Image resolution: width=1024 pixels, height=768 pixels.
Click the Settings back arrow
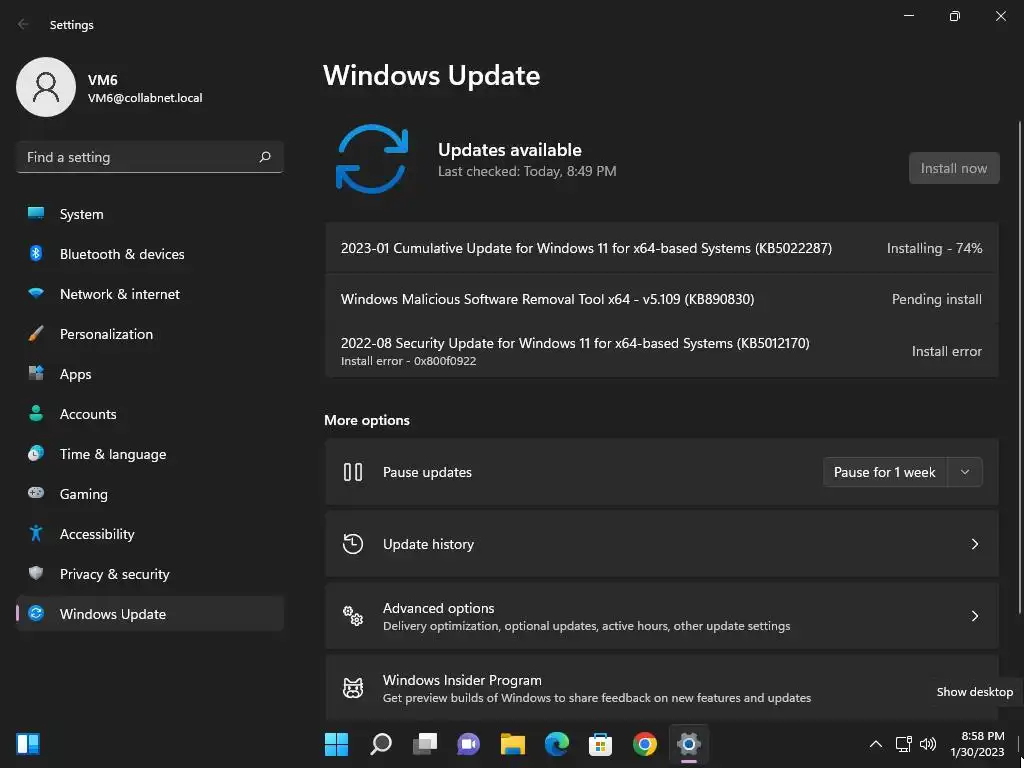coord(24,24)
